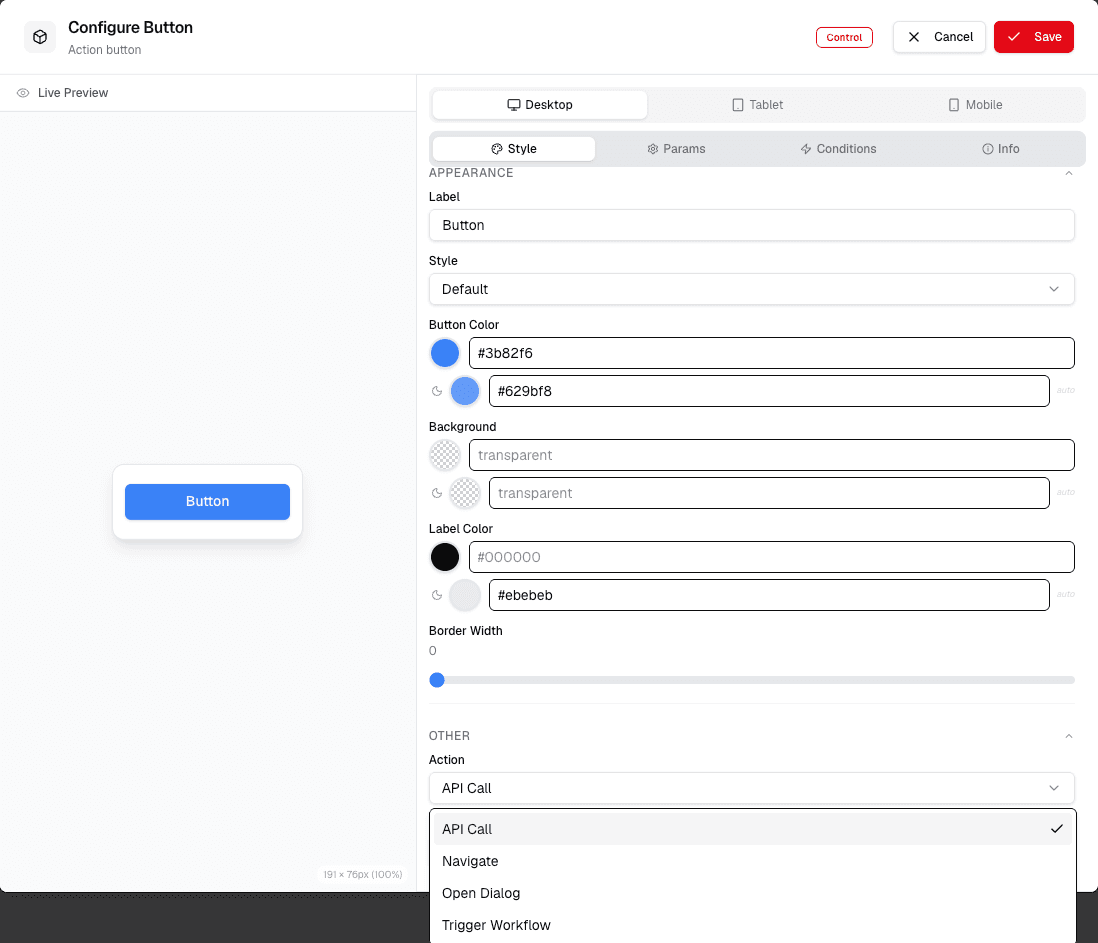1098x943 pixels.
Task: Open the transparent Background color swatch
Action: tap(445, 456)
